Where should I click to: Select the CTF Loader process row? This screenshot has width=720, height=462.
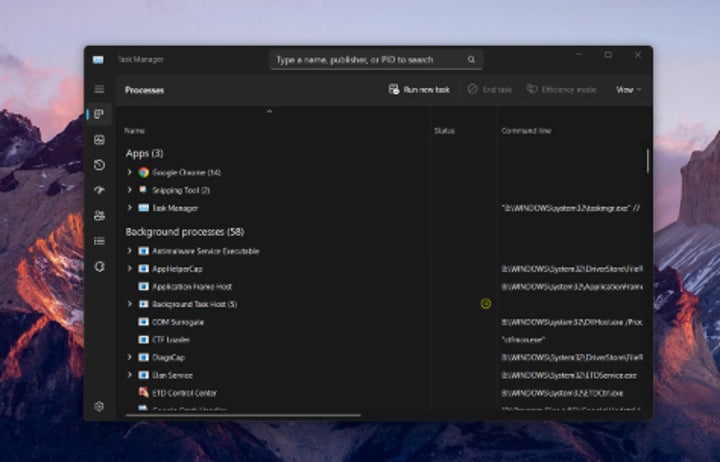174,339
